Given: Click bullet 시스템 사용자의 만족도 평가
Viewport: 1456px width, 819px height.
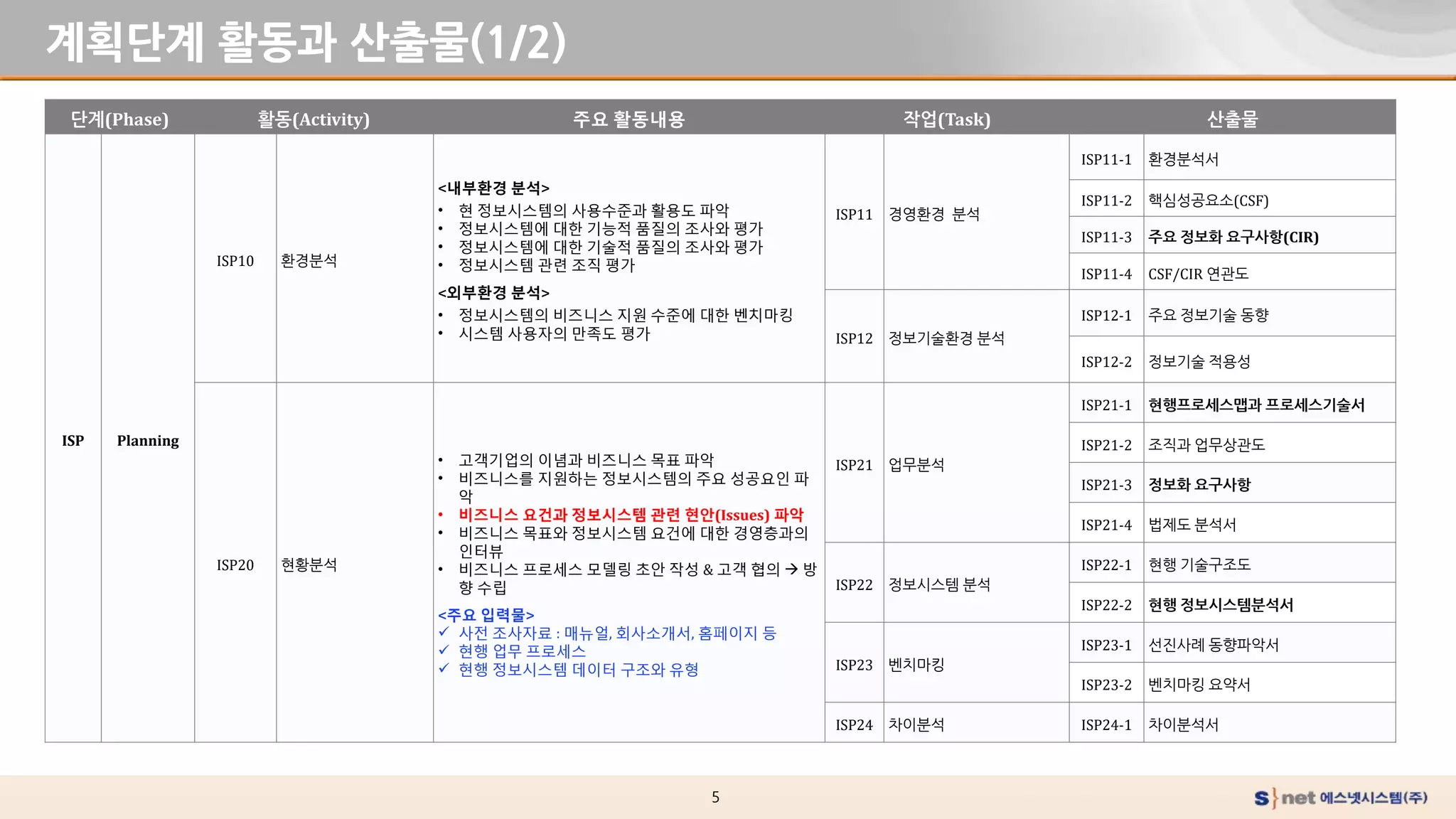Looking at the screenshot, I should pyautogui.click(x=554, y=333).
